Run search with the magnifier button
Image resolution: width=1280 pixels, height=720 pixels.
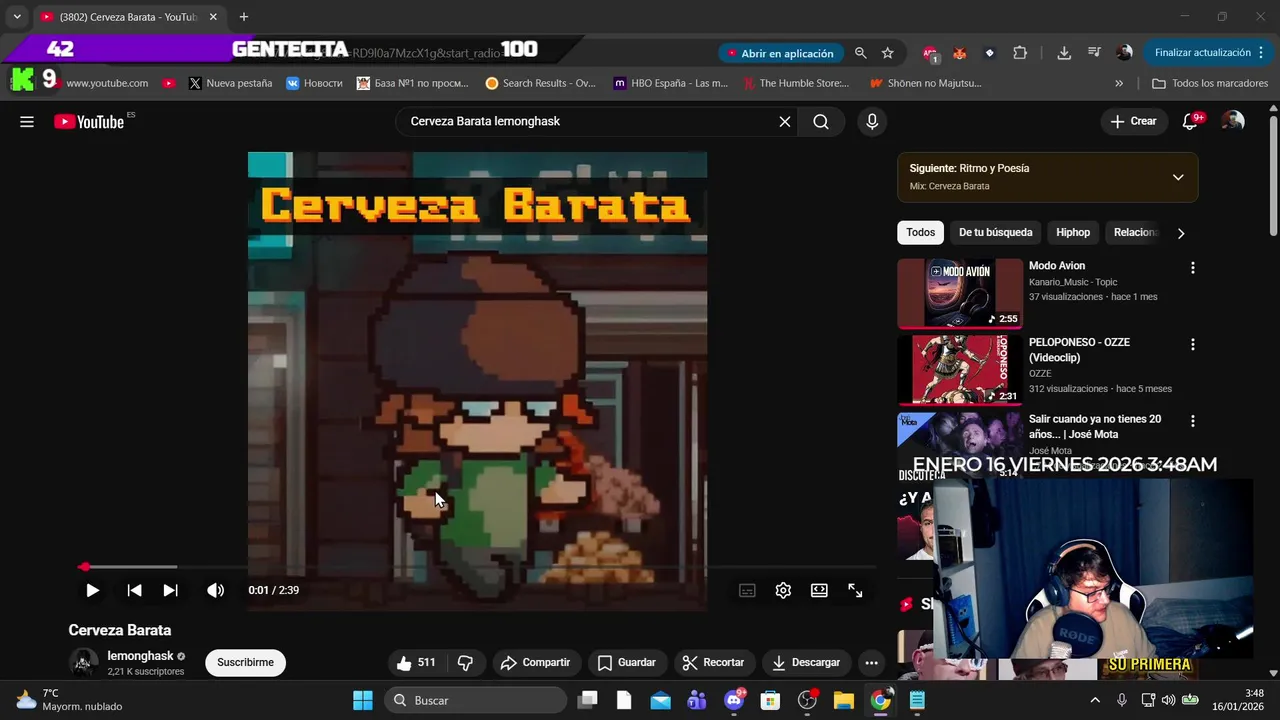click(821, 122)
